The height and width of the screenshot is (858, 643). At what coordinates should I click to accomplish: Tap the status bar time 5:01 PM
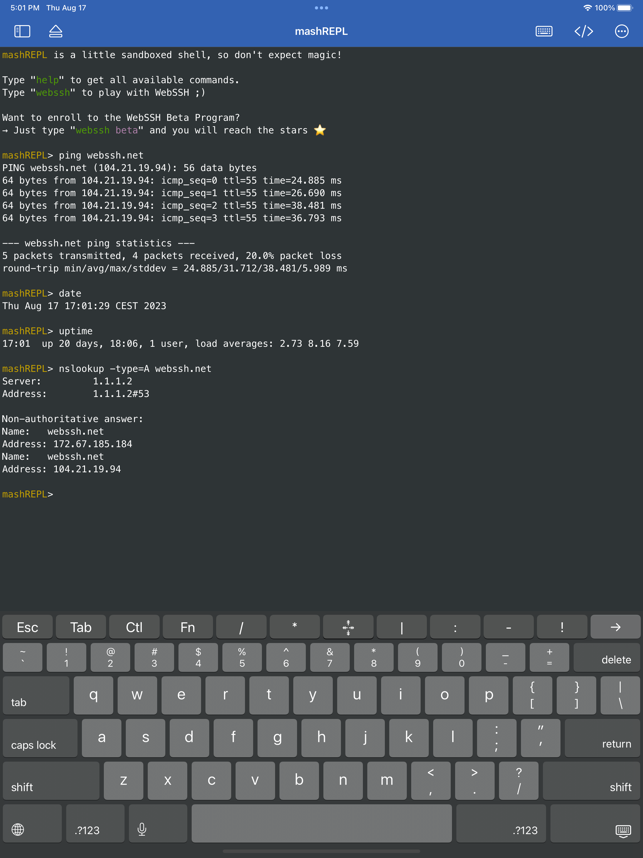pyautogui.click(x=25, y=8)
